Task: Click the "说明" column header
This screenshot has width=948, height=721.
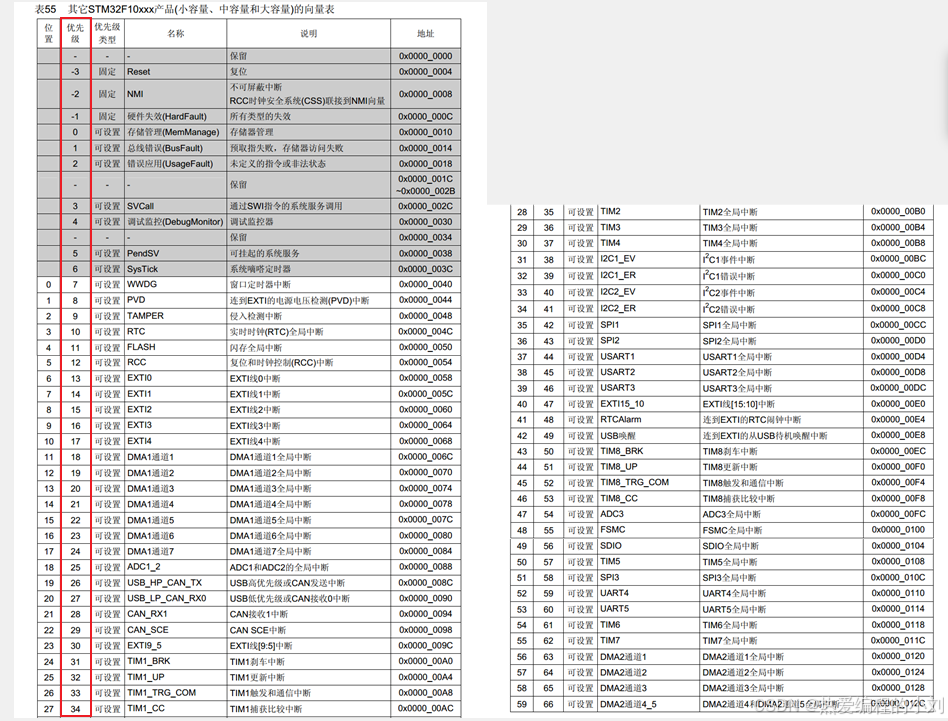Action: [308, 34]
